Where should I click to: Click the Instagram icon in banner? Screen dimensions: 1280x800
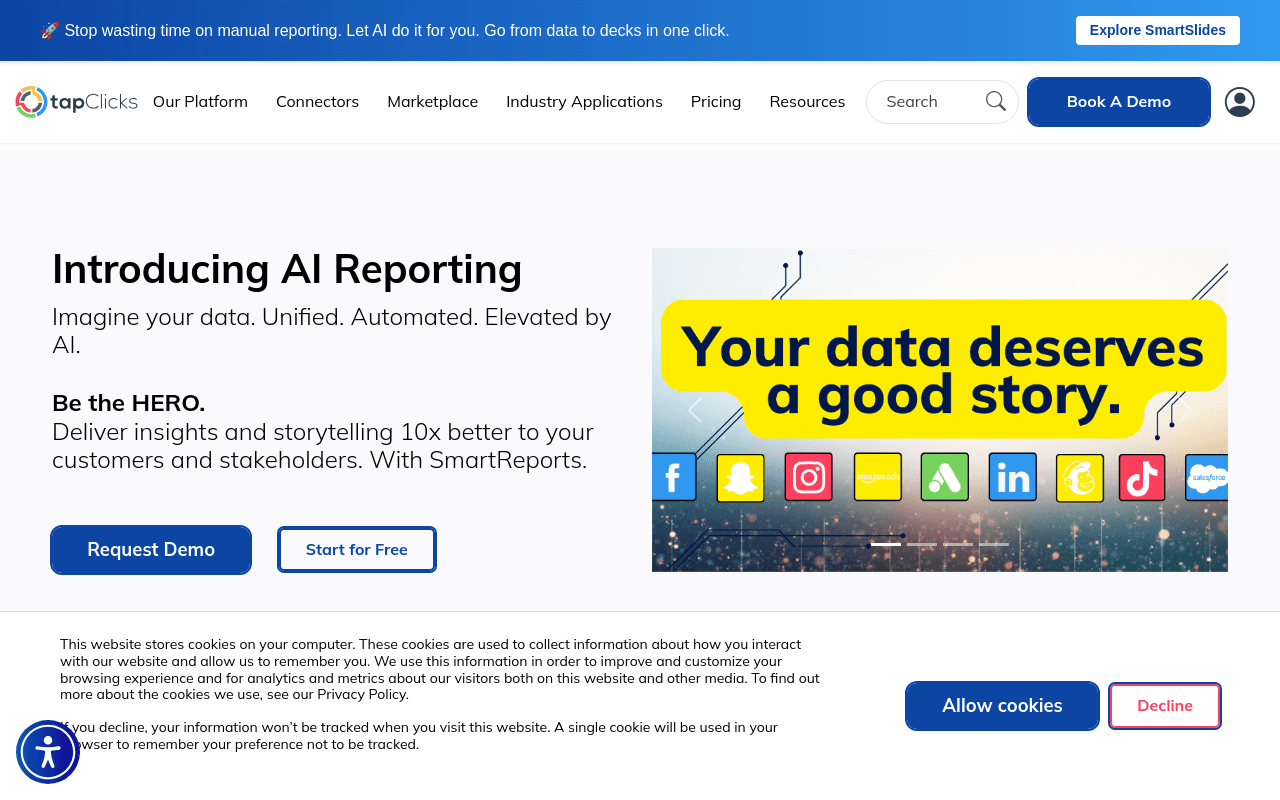pyautogui.click(x=809, y=477)
